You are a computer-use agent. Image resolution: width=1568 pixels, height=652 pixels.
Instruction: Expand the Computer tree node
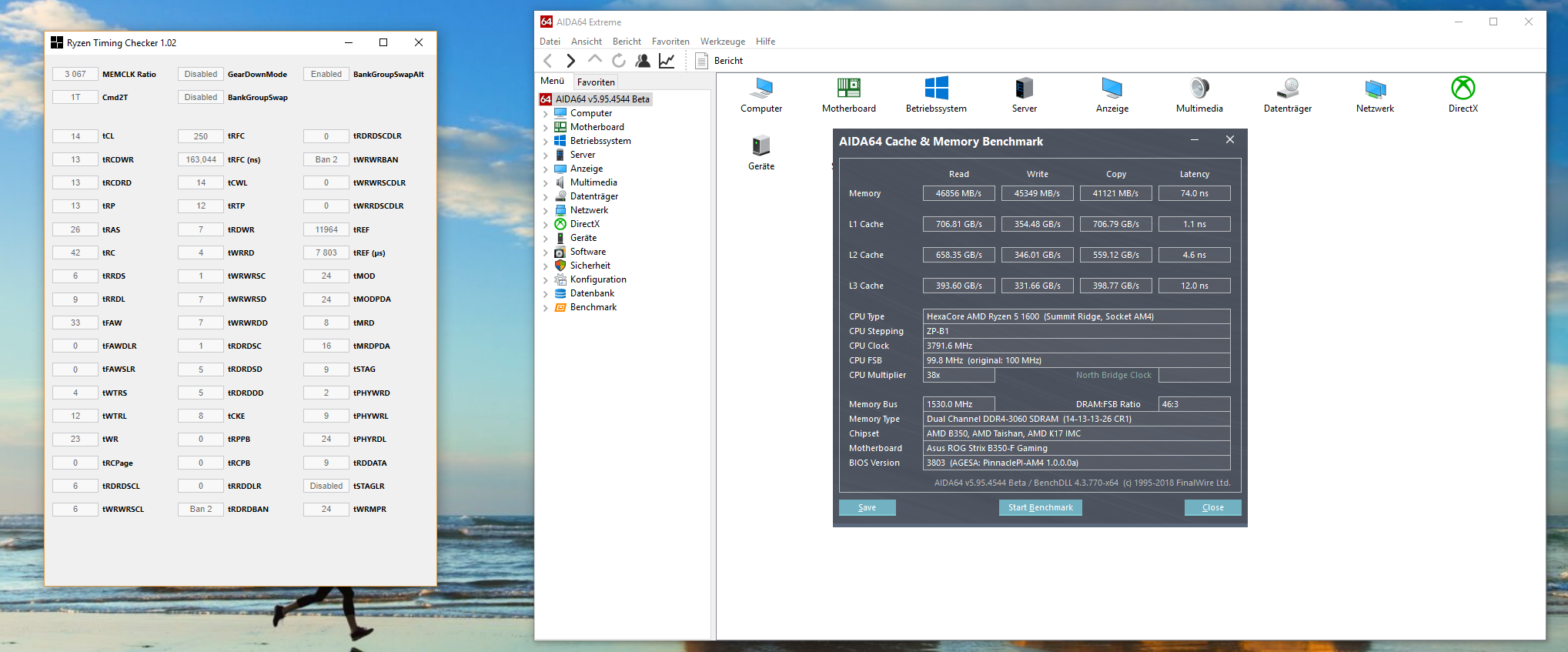click(x=546, y=114)
